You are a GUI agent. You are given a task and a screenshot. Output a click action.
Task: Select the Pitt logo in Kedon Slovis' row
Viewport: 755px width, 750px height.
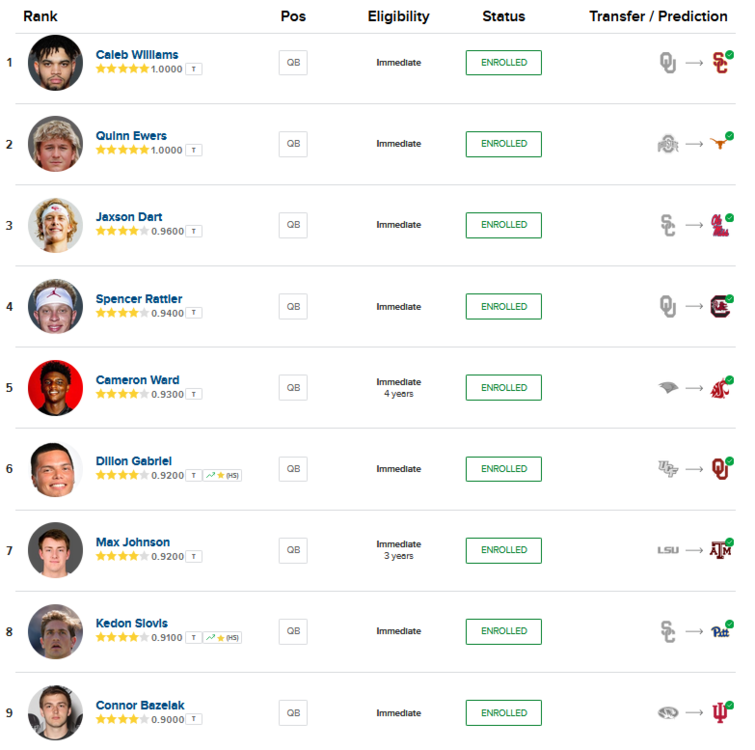tap(719, 631)
